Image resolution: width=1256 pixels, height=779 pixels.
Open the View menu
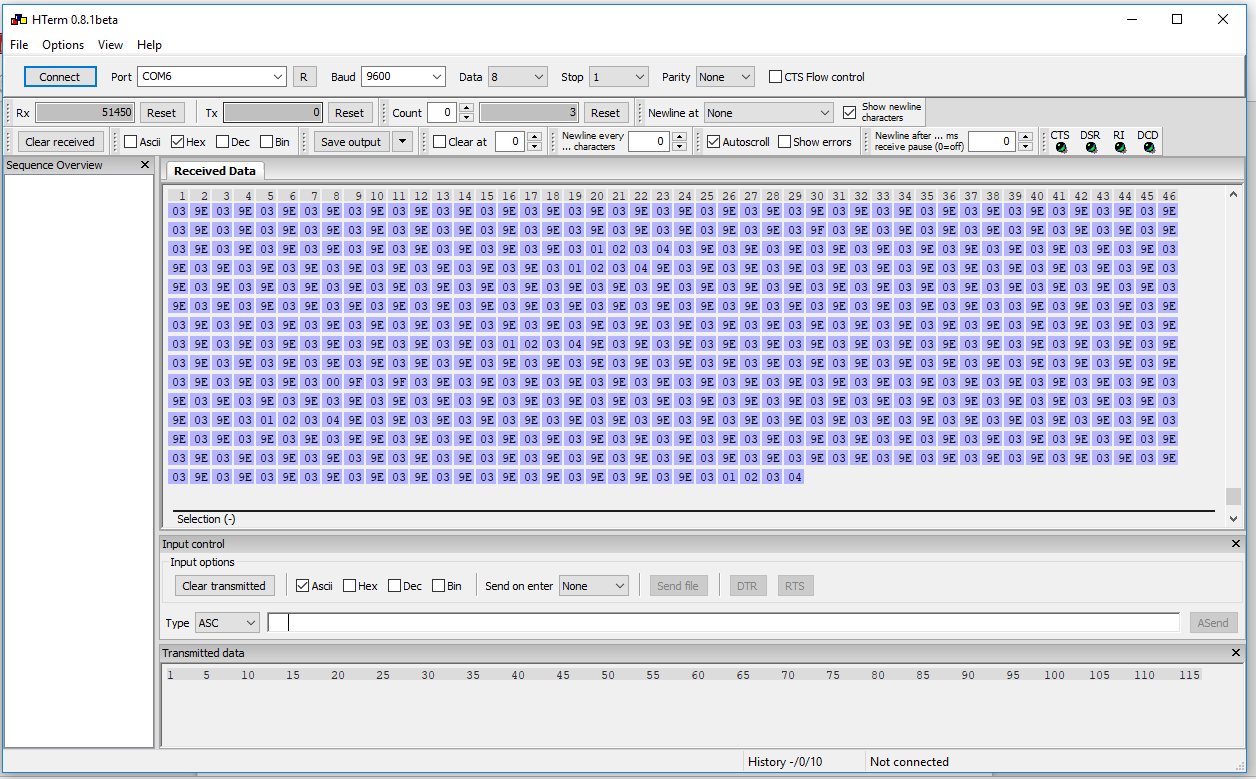tap(111, 45)
